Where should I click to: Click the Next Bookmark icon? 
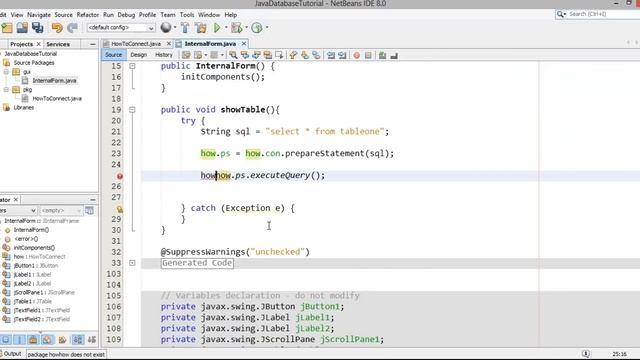[304, 55]
